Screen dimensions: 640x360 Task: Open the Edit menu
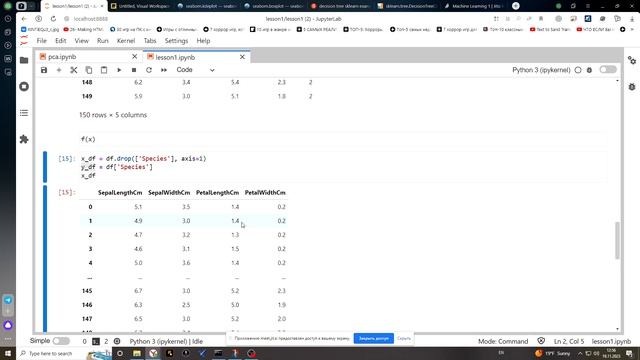(60, 41)
